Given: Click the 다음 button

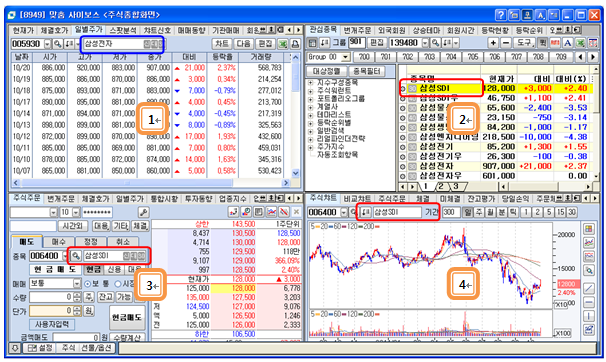Looking at the screenshot, I should [243, 44].
